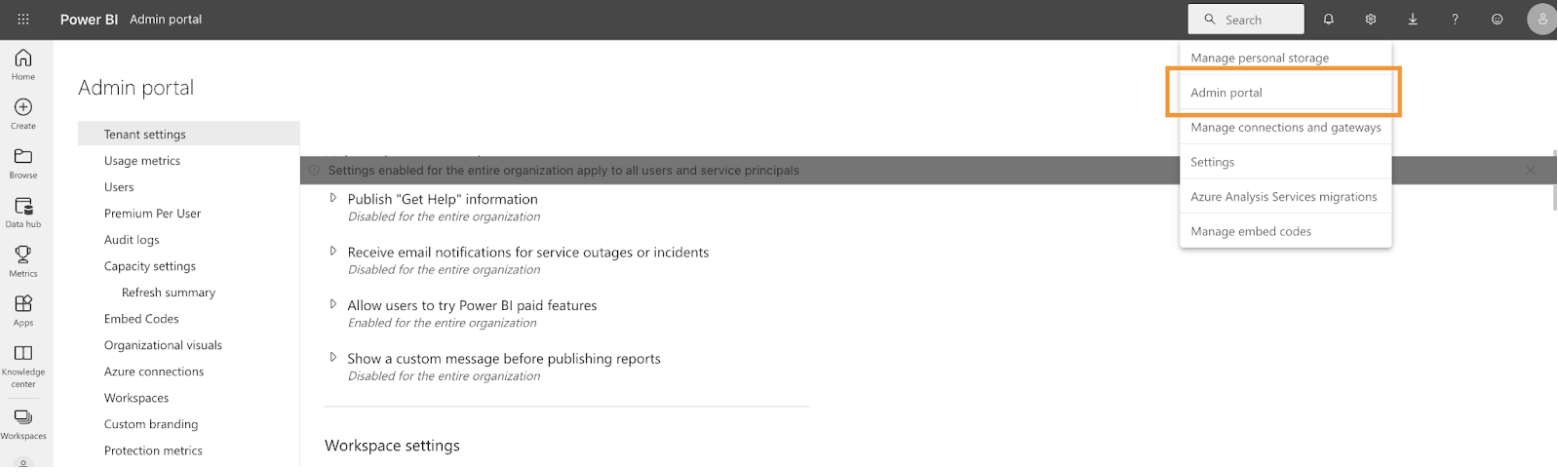Dismiss the settings info banner
This screenshot has height=472, width=1558.
coord(1530,170)
